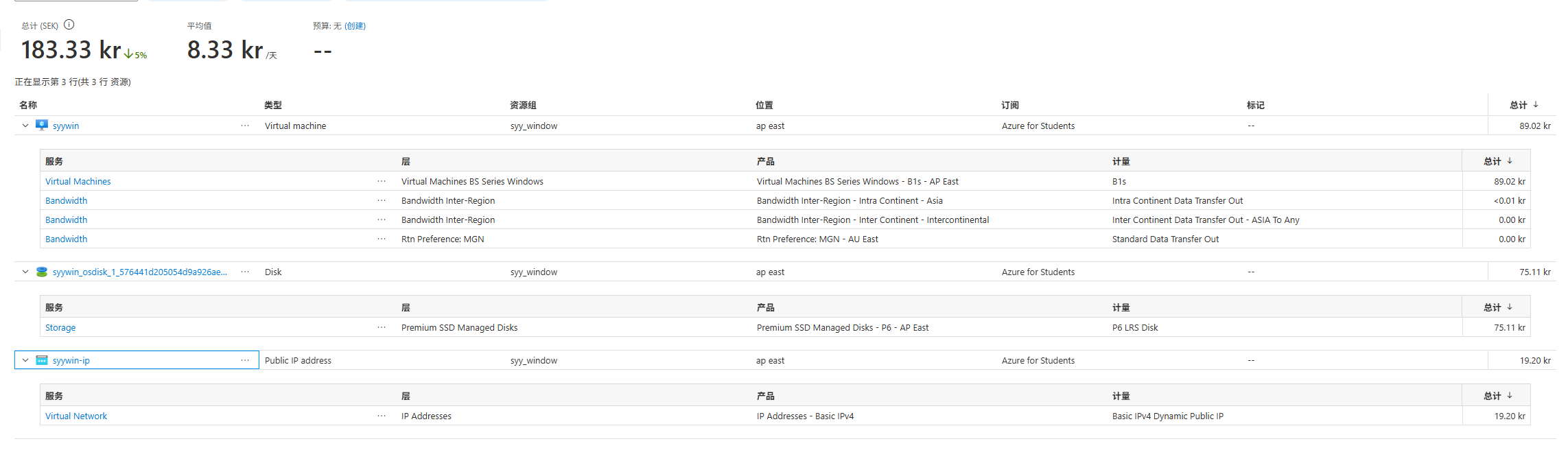1568x472 pixels.
Task: Click the 创建 budget link
Action: 355,26
